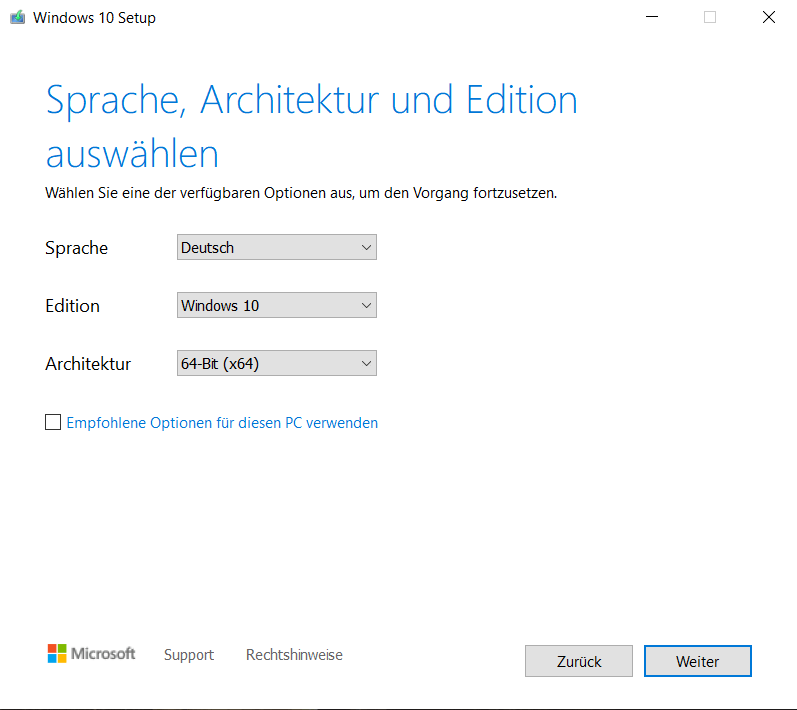Click the 'Windows 10 Setup' window title text
This screenshot has height=710, width=797.
click(x=95, y=18)
